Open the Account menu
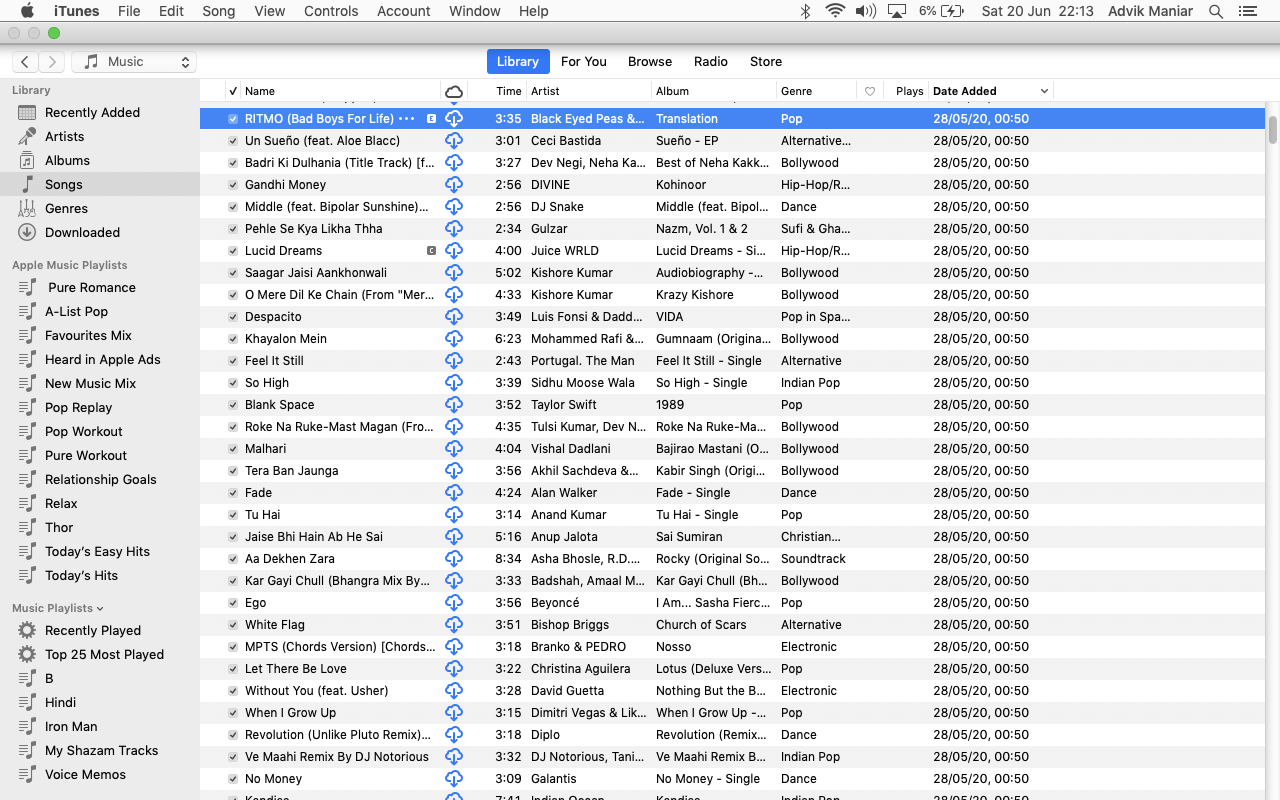1280x800 pixels. [x=404, y=11]
